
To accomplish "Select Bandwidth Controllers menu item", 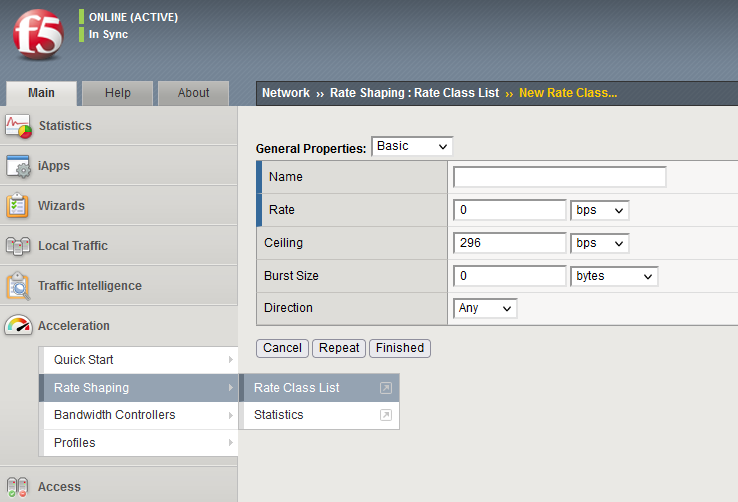I will coord(114,415).
